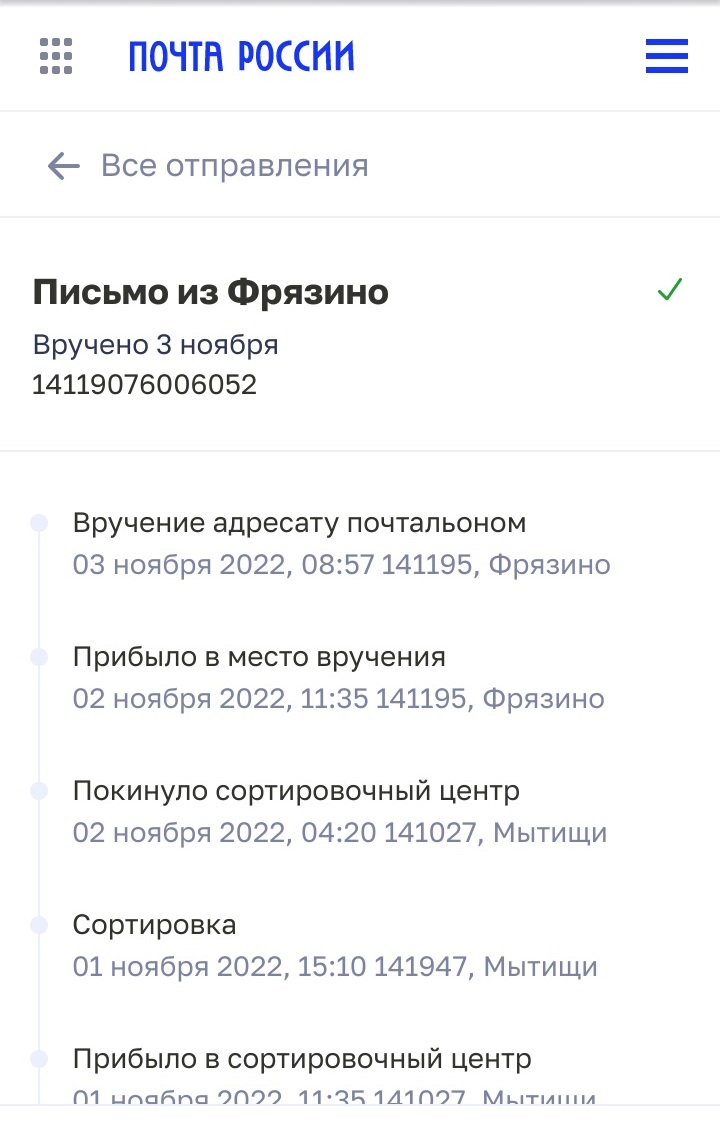Open the services grid icon
The image size is (720, 1124).
(x=56, y=56)
